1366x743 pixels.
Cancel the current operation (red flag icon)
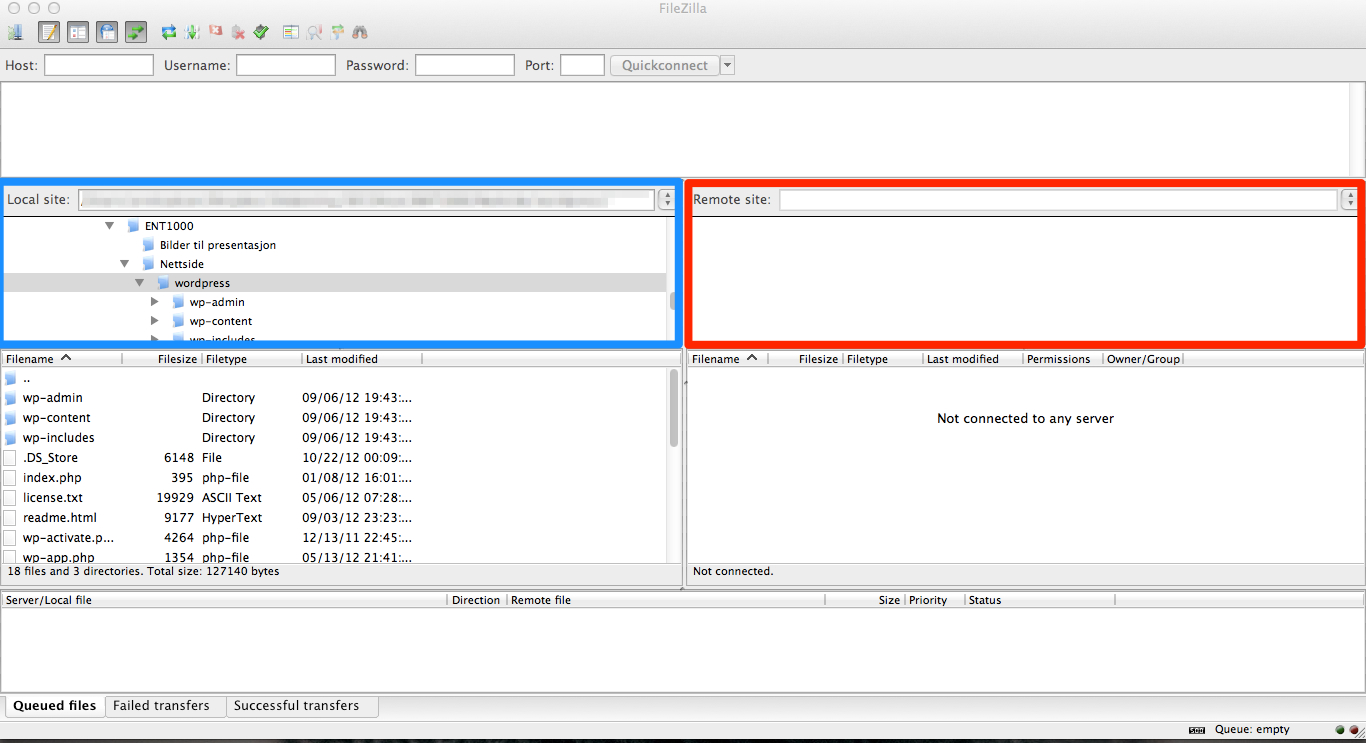[215, 32]
